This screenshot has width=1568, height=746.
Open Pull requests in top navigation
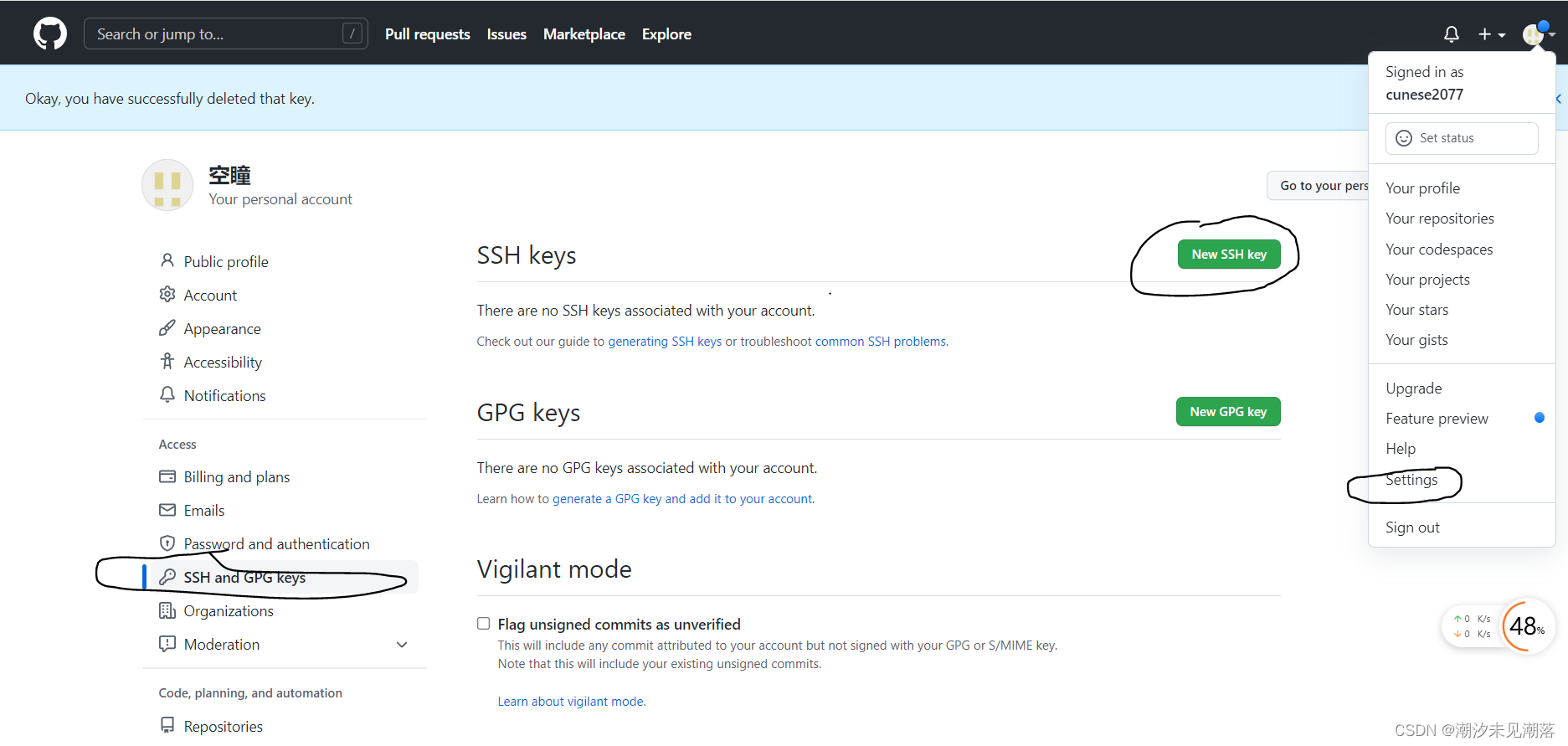428,34
